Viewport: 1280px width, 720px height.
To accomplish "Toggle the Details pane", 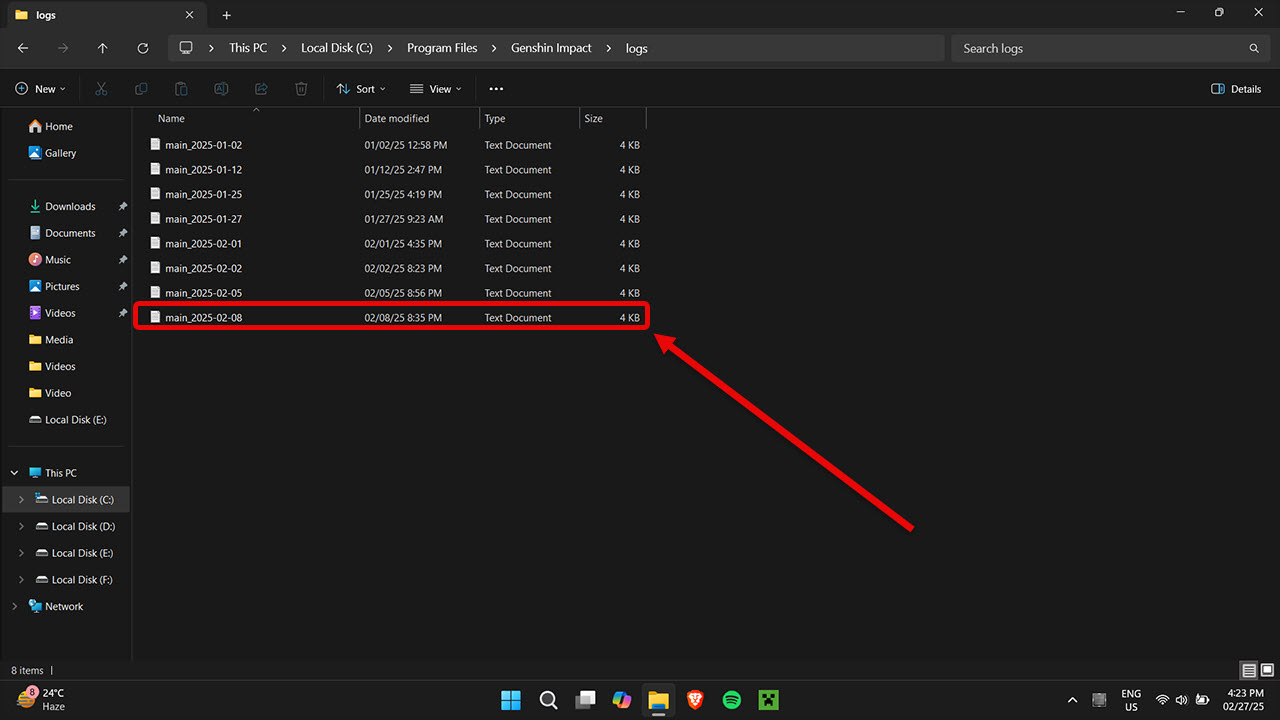I will click(x=1236, y=89).
